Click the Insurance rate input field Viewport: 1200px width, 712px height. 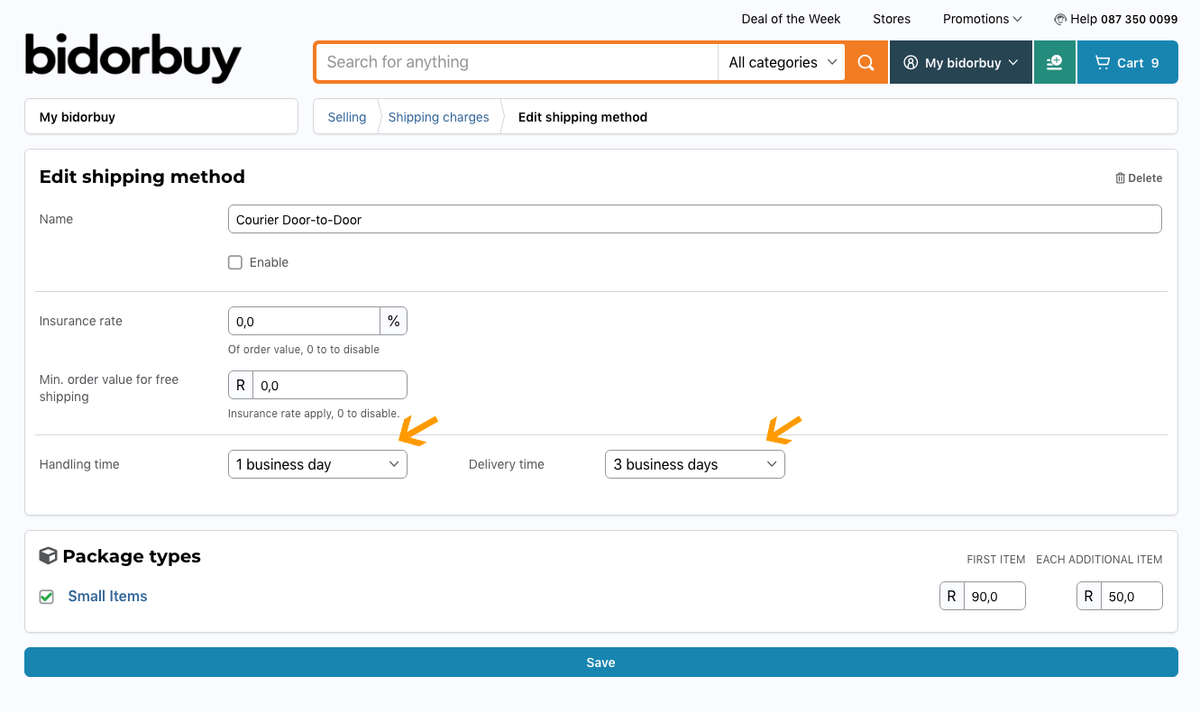tap(304, 321)
